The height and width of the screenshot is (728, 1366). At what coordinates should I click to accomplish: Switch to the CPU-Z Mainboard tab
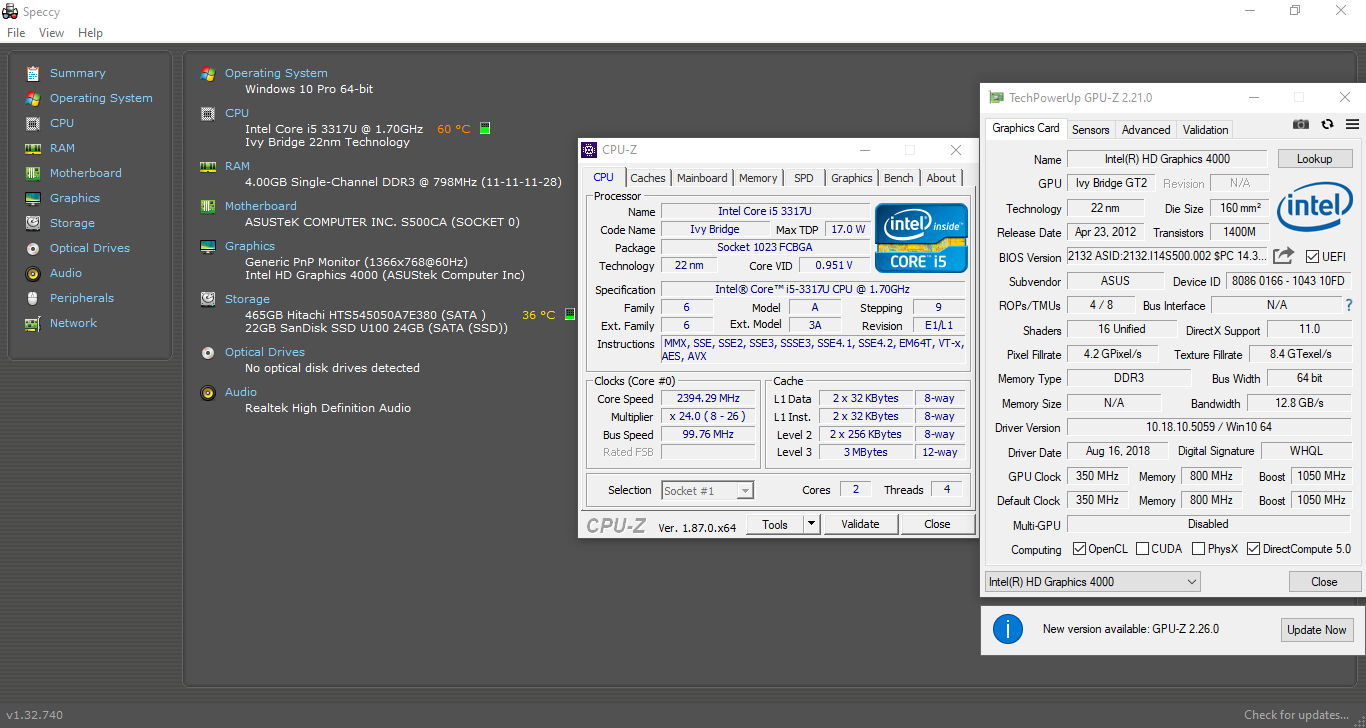point(702,178)
